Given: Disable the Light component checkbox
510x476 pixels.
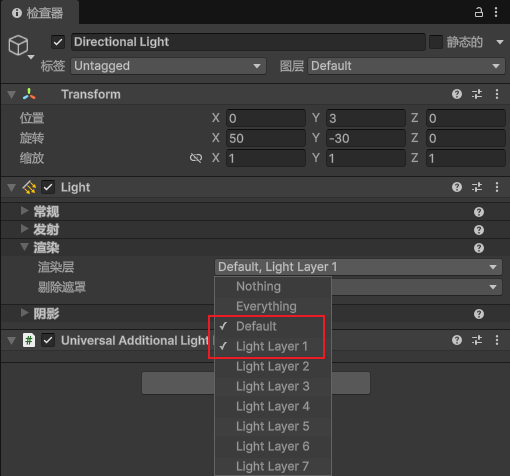Looking at the screenshot, I should (x=48, y=187).
